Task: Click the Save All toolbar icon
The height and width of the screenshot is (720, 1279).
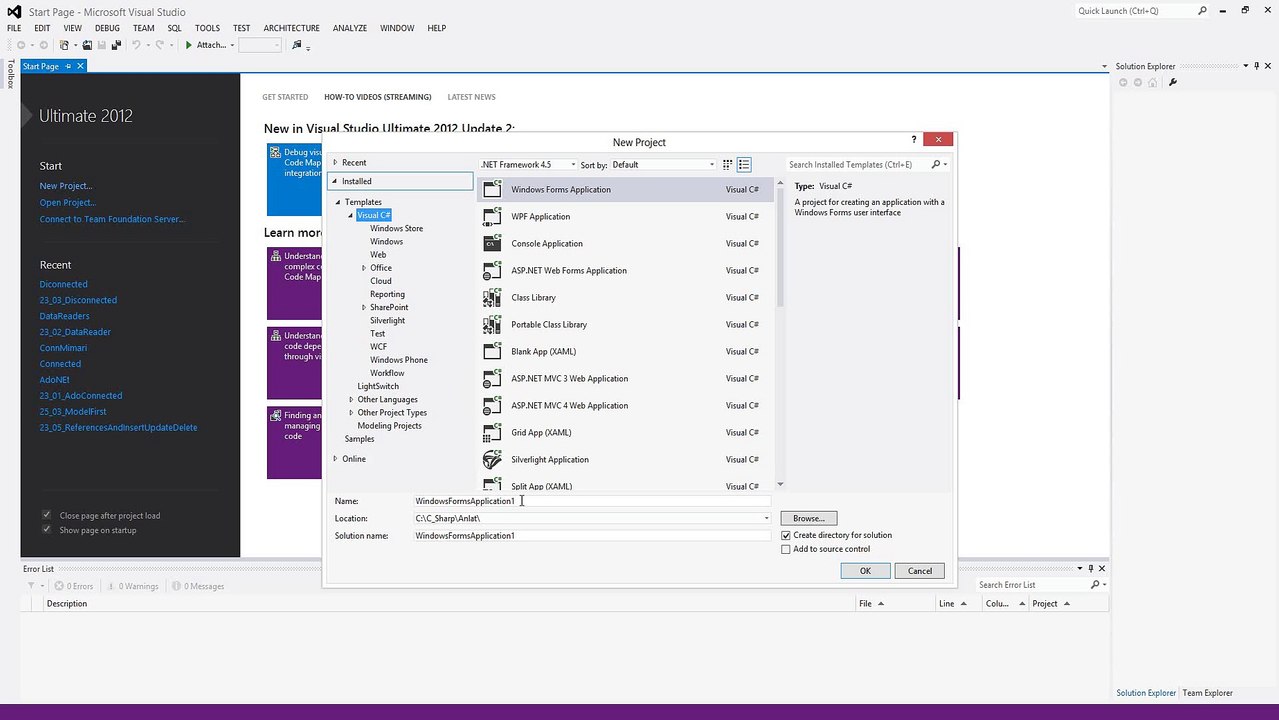Action: [x=116, y=45]
